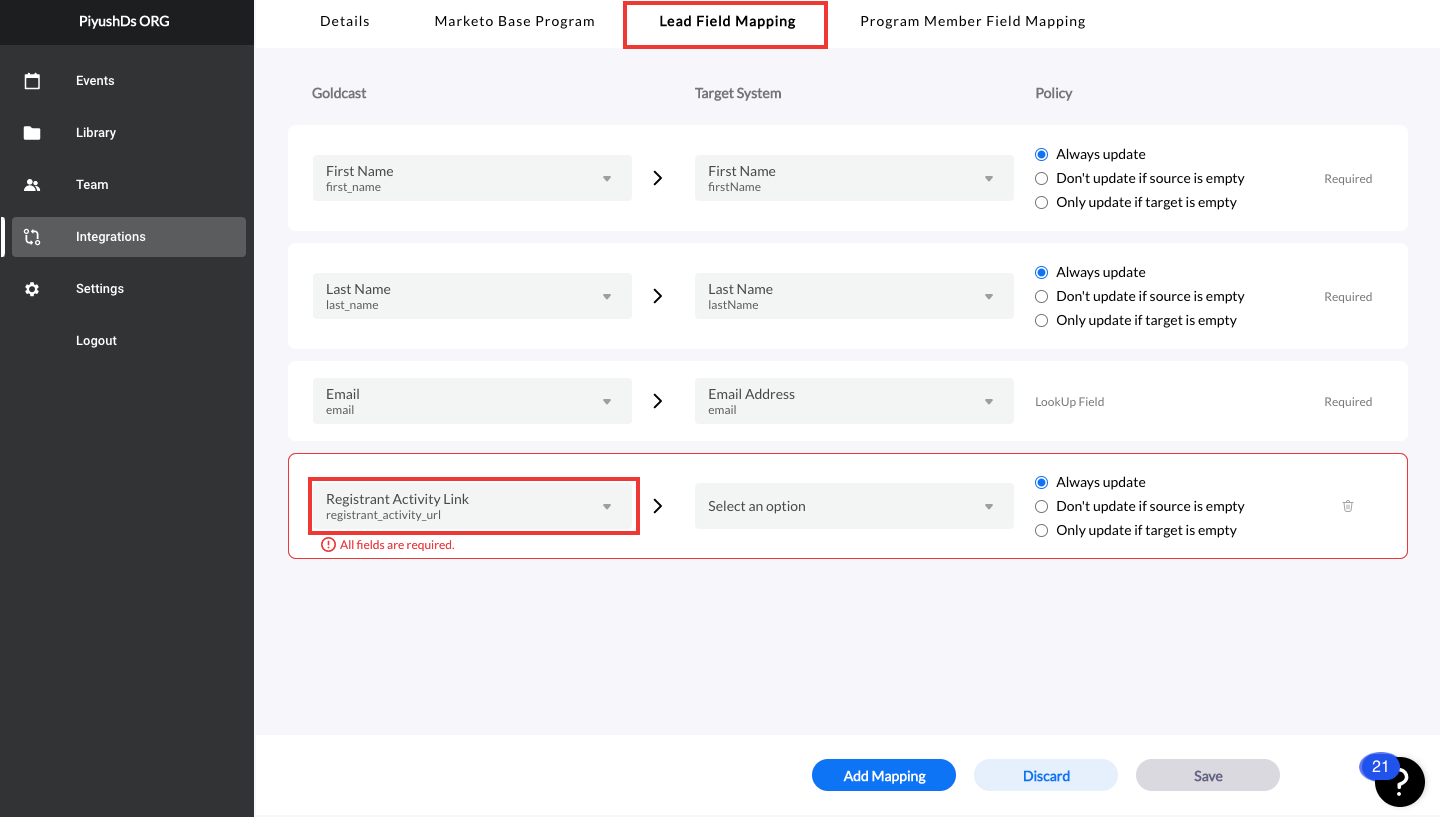Open Target System First Name firstName dropdown

854,178
